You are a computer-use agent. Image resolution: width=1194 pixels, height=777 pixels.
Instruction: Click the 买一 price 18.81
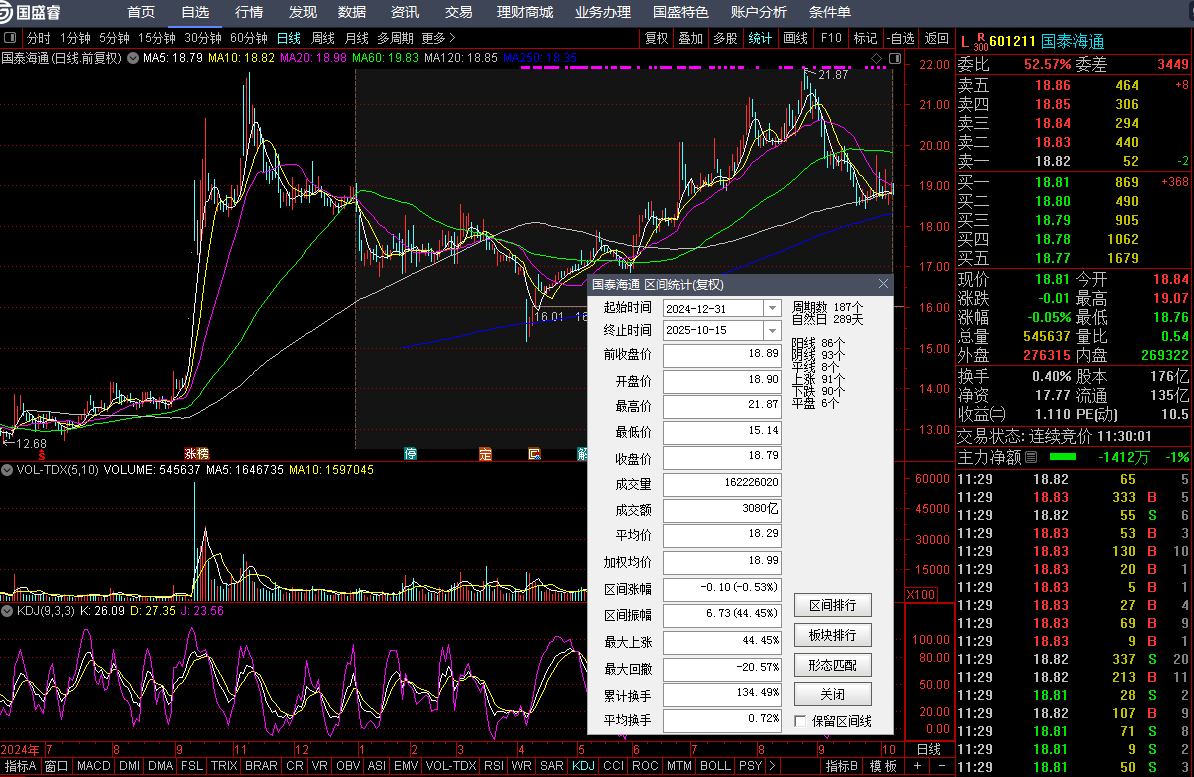tap(1052, 182)
